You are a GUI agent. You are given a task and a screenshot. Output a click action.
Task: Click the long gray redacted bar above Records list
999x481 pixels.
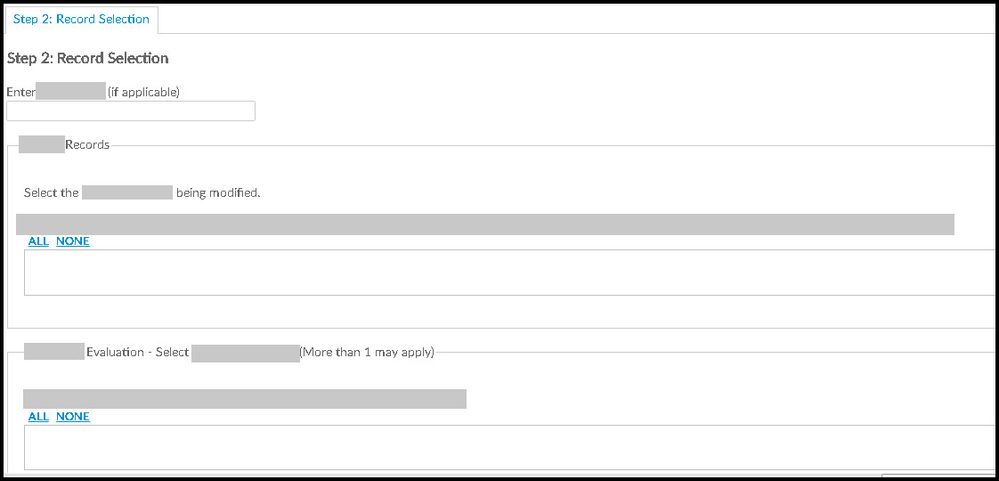(x=485, y=224)
